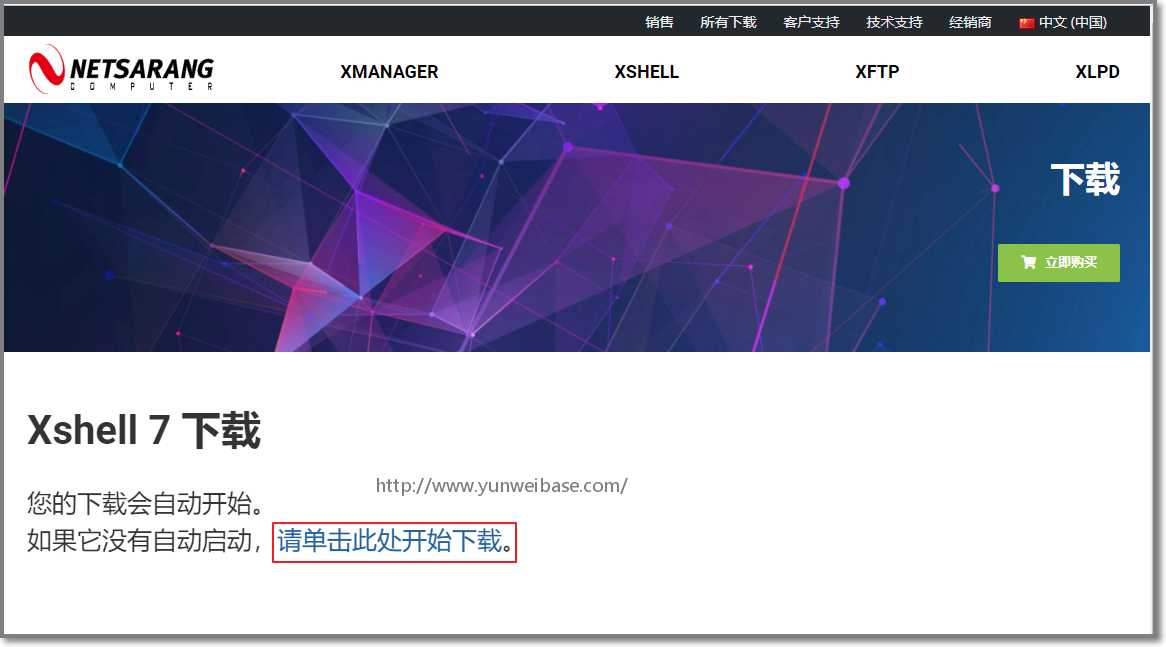Open the XMANAGER product menu
The height and width of the screenshot is (647, 1166).
coord(389,71)
